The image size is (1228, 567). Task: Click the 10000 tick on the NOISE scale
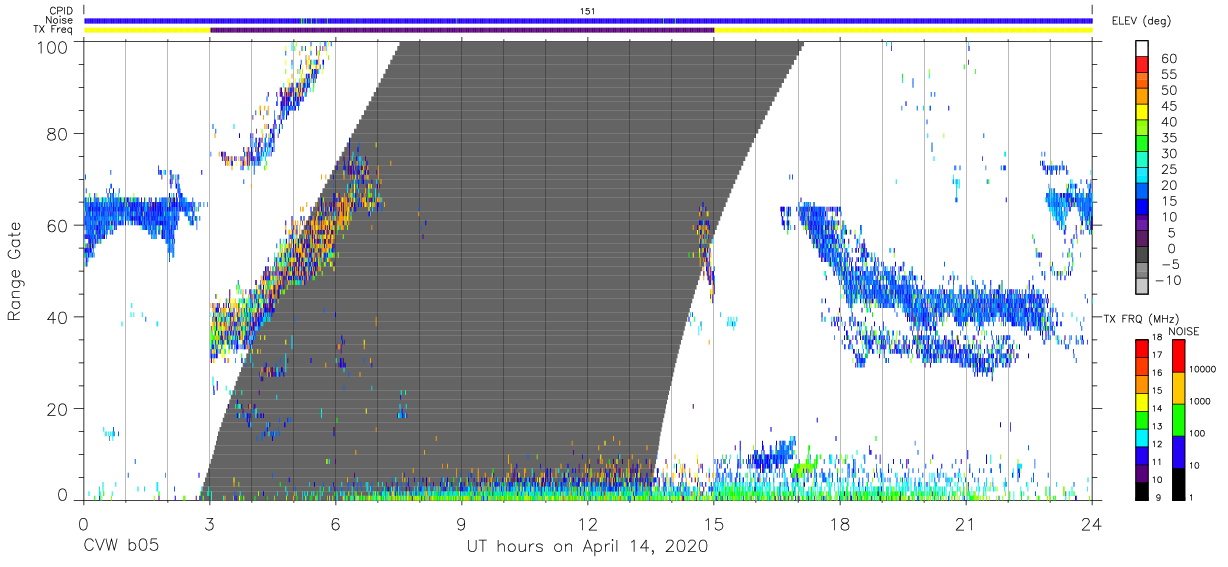pos(1203,369)
